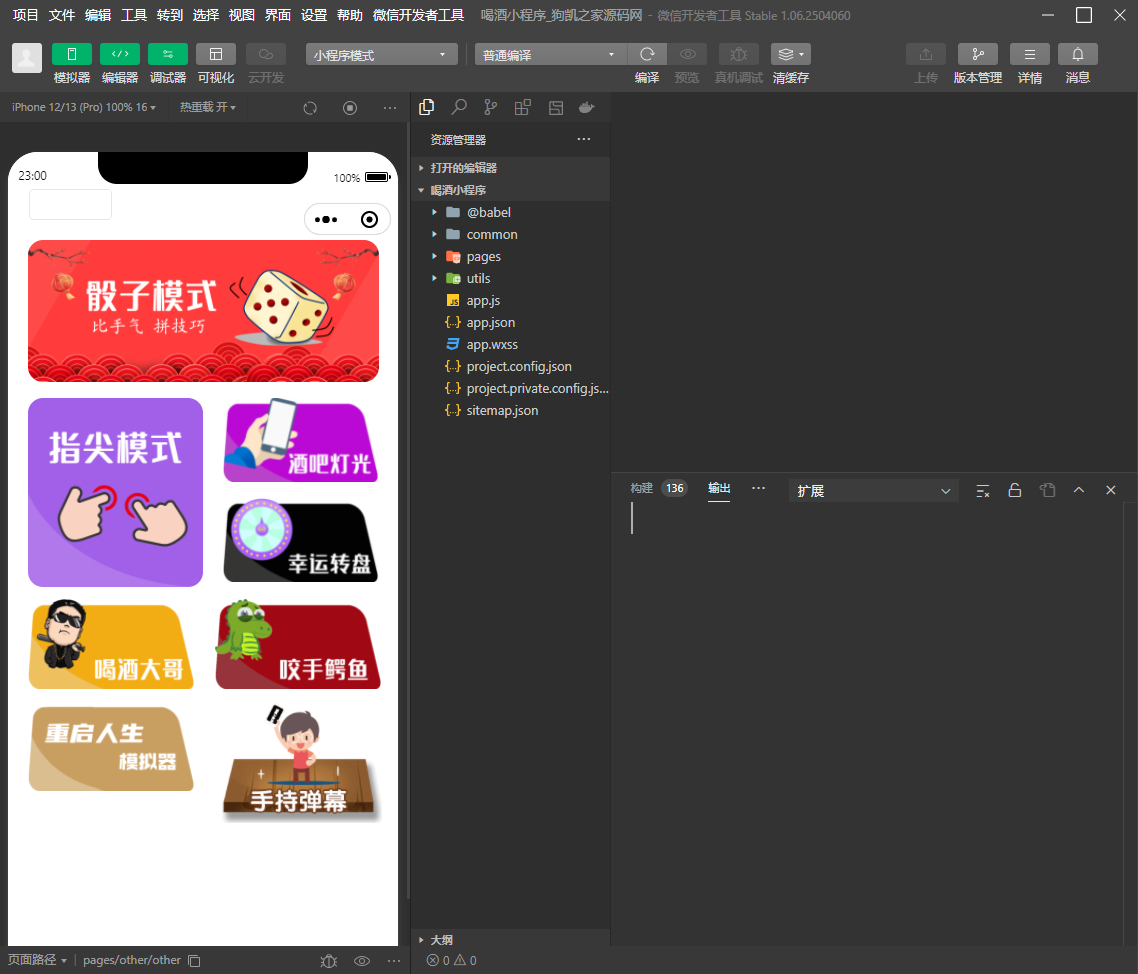Open the iPhone 12/13 device selector
1138x974 pixels.
pyautogui.click(x=56, y=107)
